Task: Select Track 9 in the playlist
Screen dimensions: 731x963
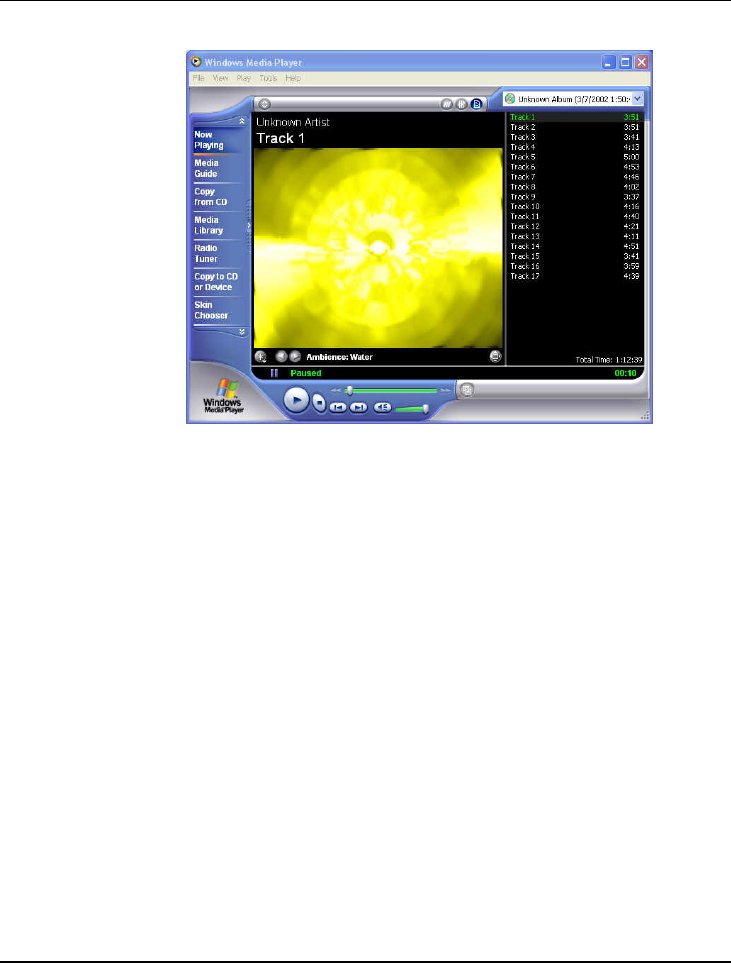Action: (x=574, y=197)
